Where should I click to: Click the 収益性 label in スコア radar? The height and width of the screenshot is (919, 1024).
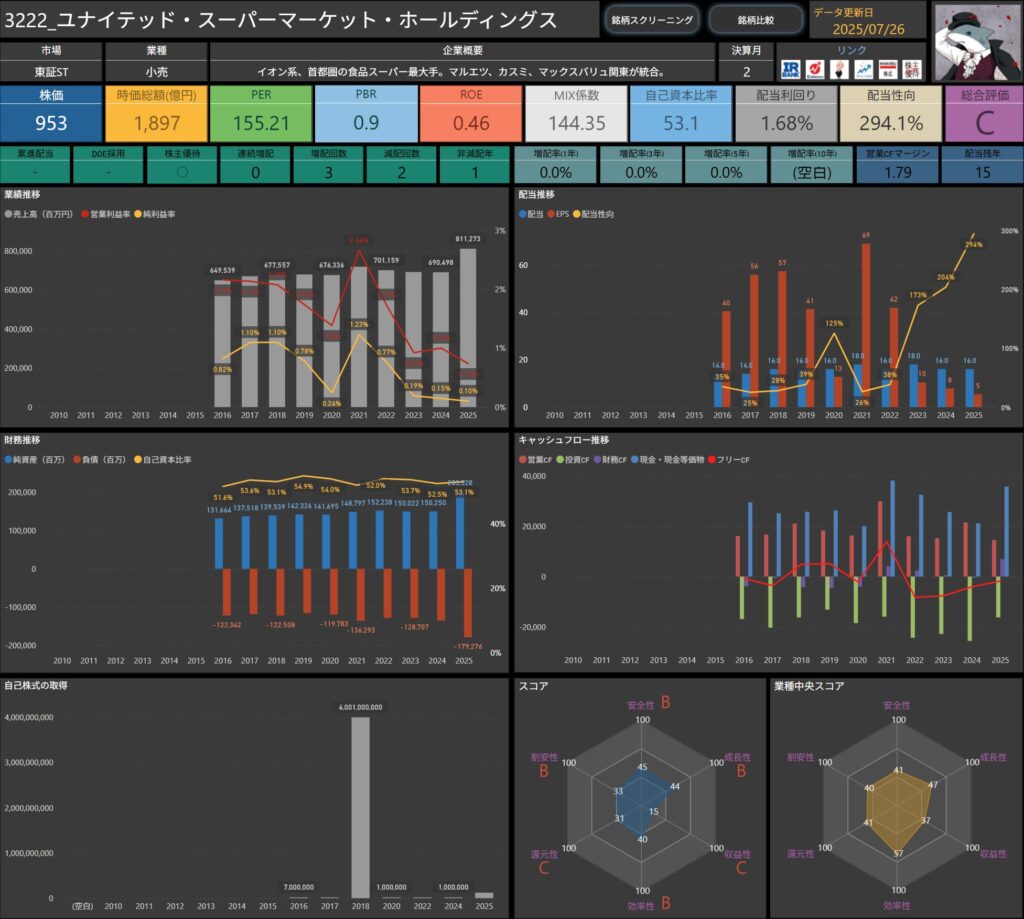pos(737,854)
